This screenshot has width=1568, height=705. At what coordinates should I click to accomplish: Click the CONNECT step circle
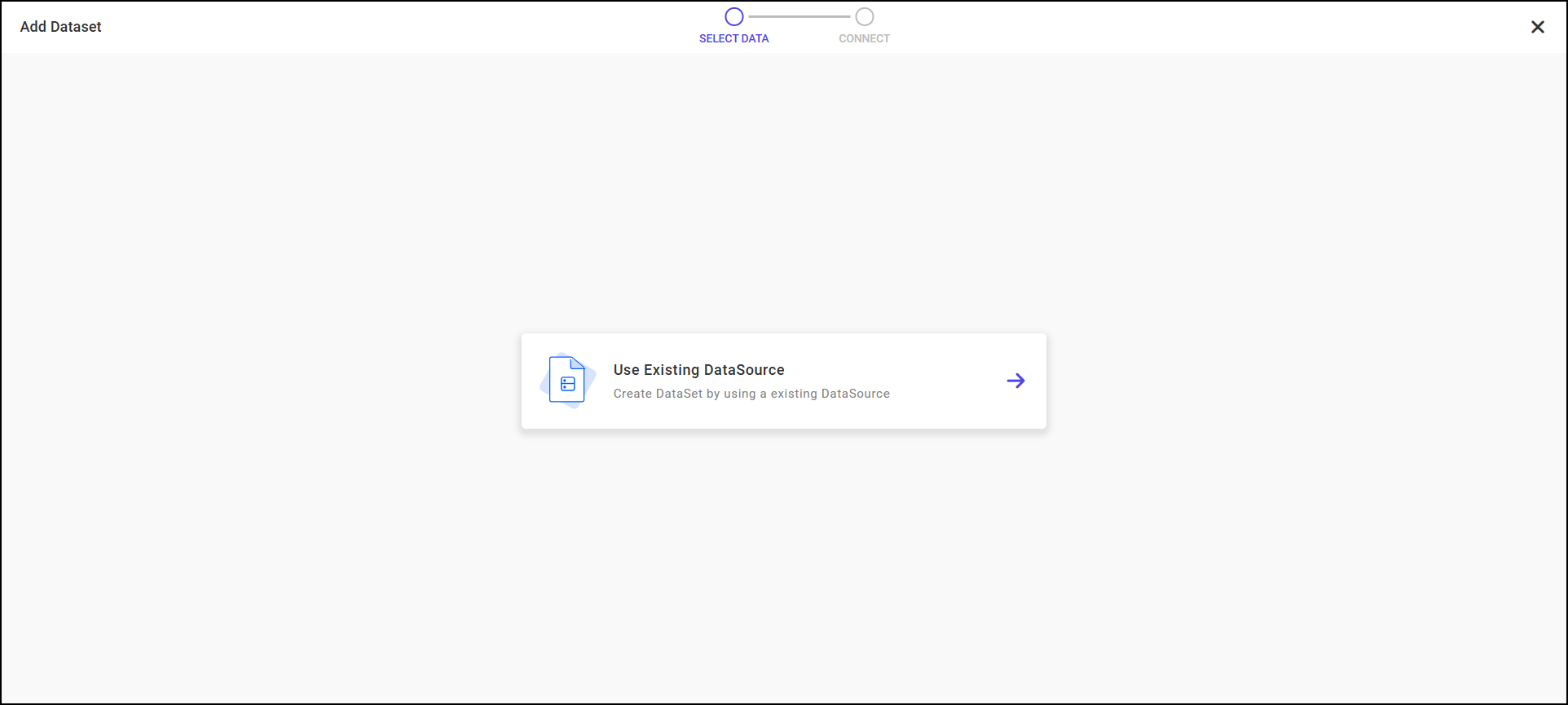point(864,16)
